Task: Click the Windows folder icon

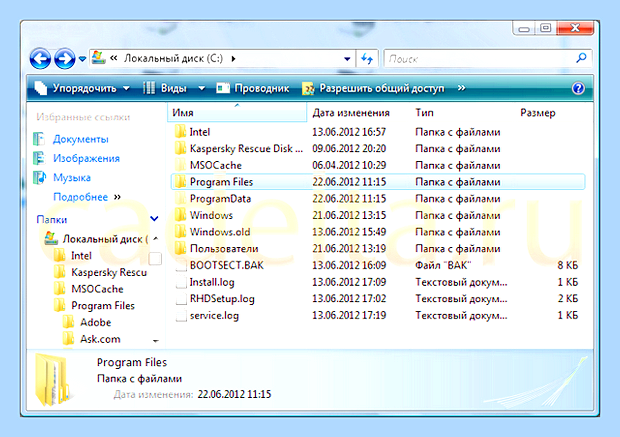Action: tap(180, 215)
